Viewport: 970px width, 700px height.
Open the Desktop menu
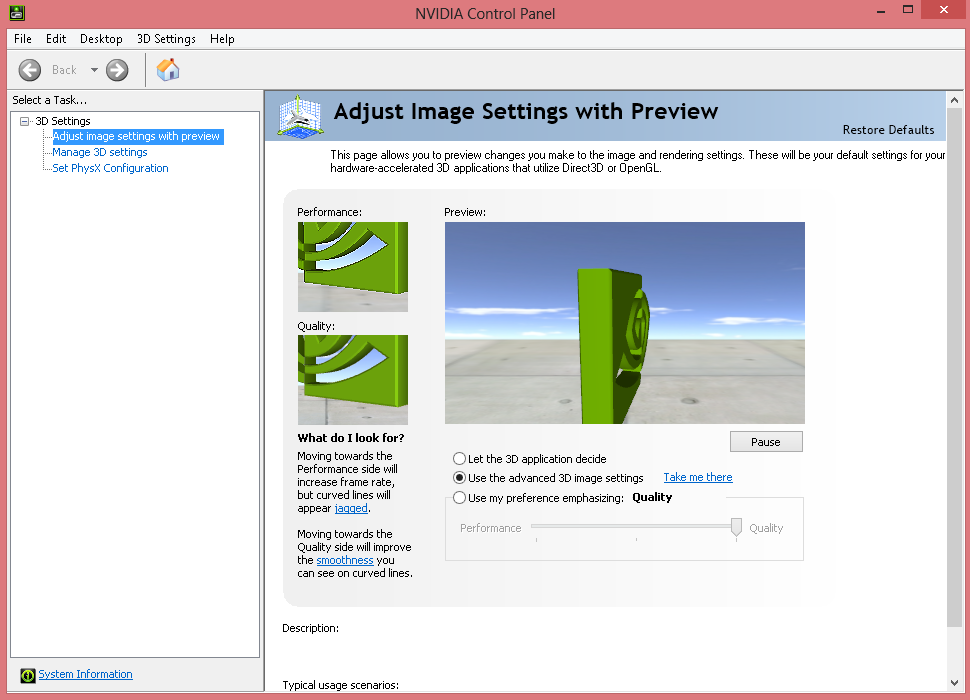[x=101, y=39]
